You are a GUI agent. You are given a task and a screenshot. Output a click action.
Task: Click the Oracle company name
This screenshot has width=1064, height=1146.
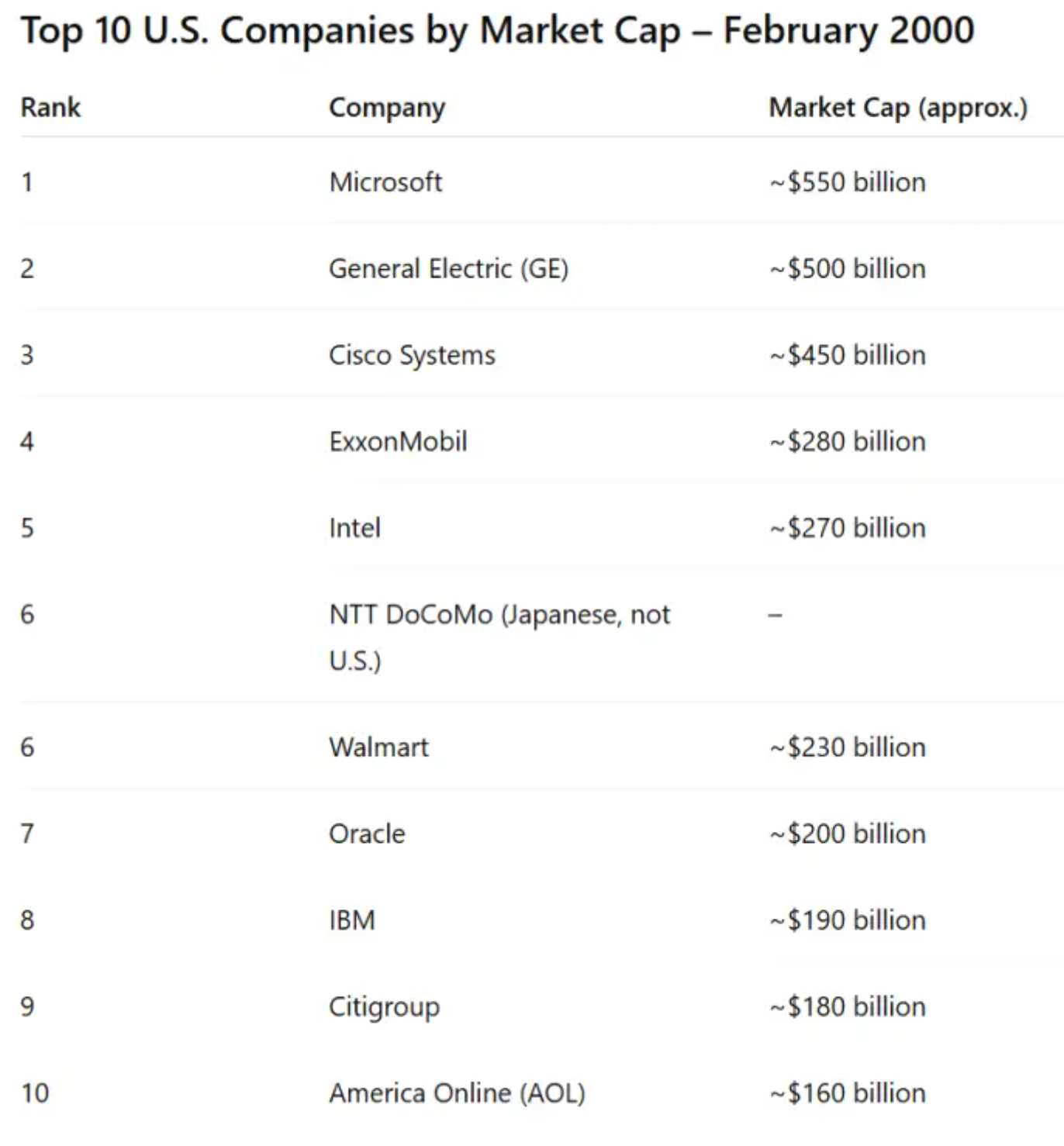tap(367, 834)
